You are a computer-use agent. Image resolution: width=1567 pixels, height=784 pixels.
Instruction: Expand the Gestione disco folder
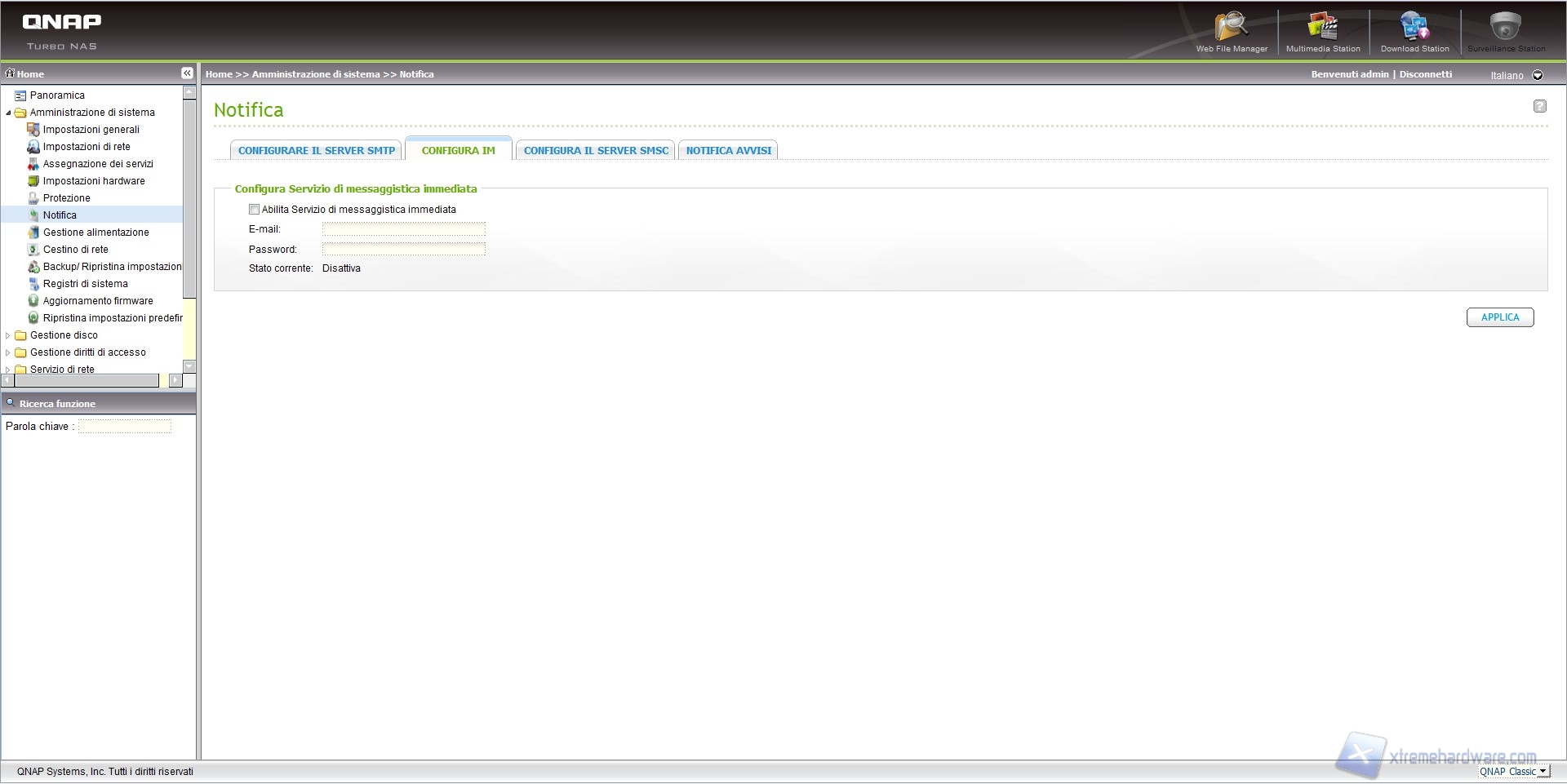tap(8, 335)
